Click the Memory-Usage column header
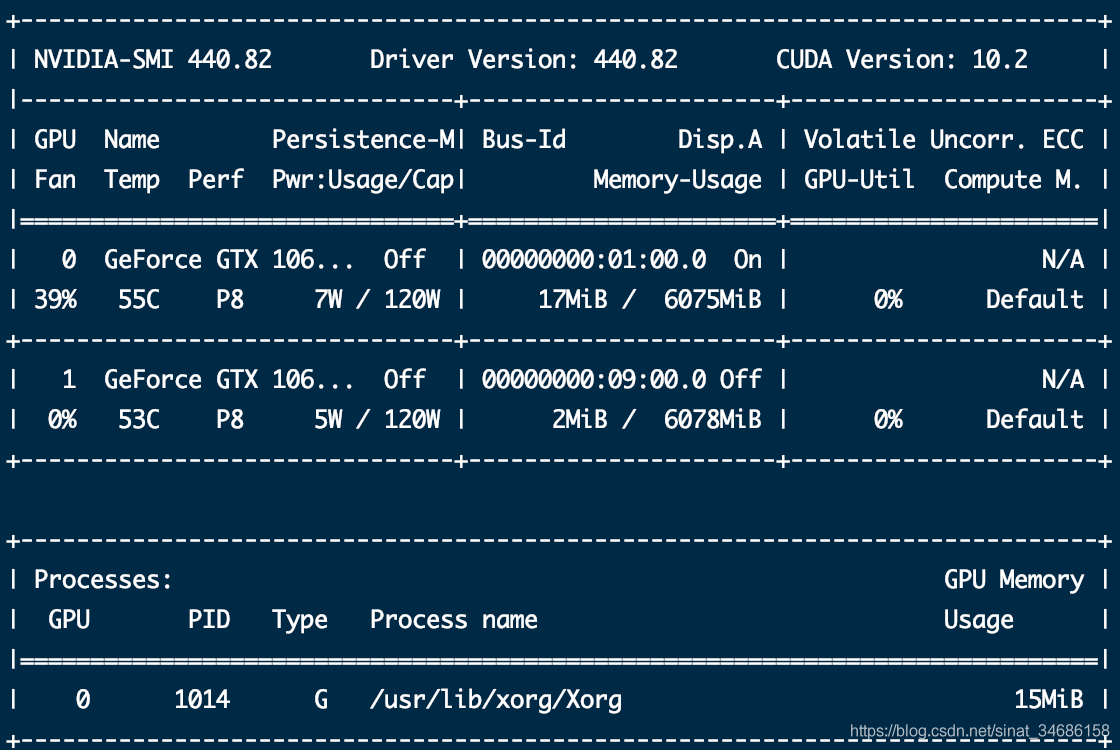Screen dimensions: 1120x750 point(677,180)
